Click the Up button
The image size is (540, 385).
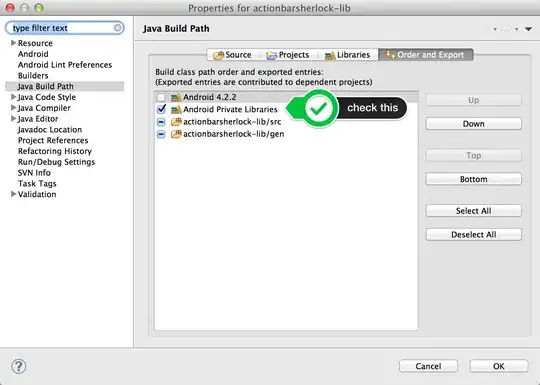[474, 100]
